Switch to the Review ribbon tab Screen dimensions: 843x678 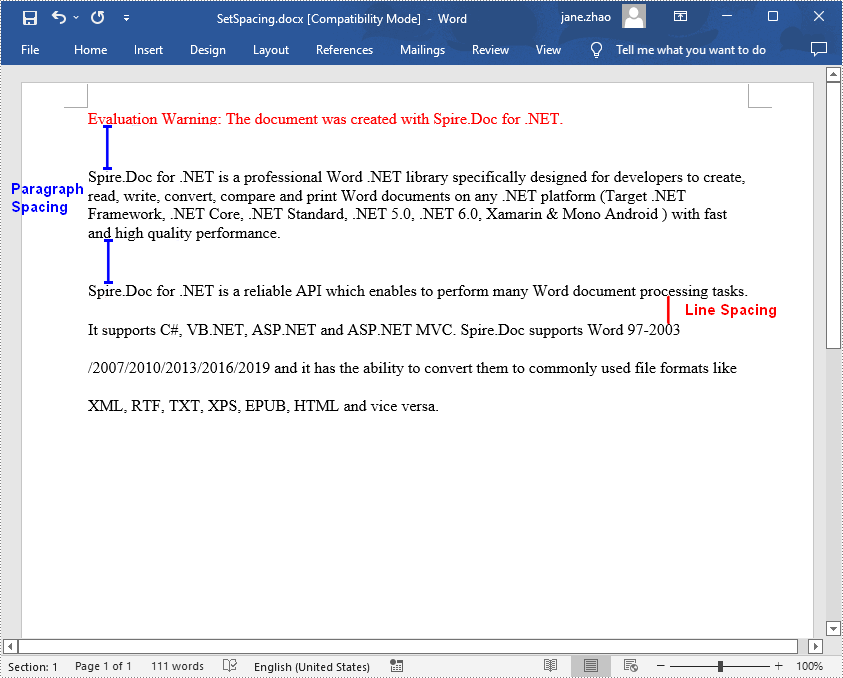click(490, 49)
